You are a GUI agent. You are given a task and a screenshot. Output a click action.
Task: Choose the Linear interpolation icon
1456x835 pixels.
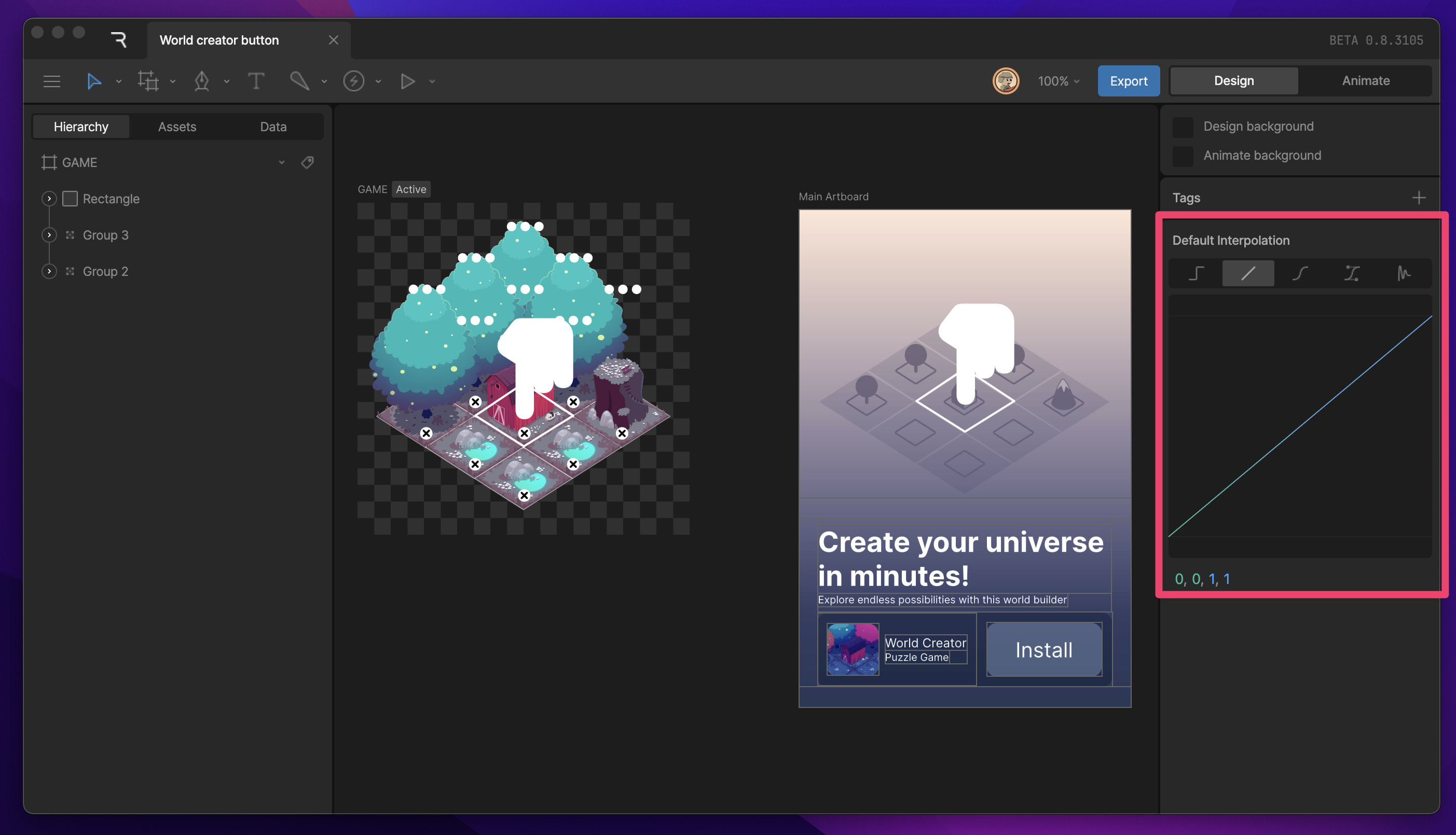click(1248, 273)
